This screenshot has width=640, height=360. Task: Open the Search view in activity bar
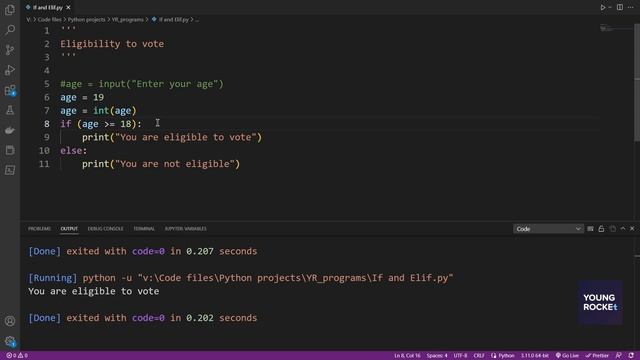(x=10, y=30)
